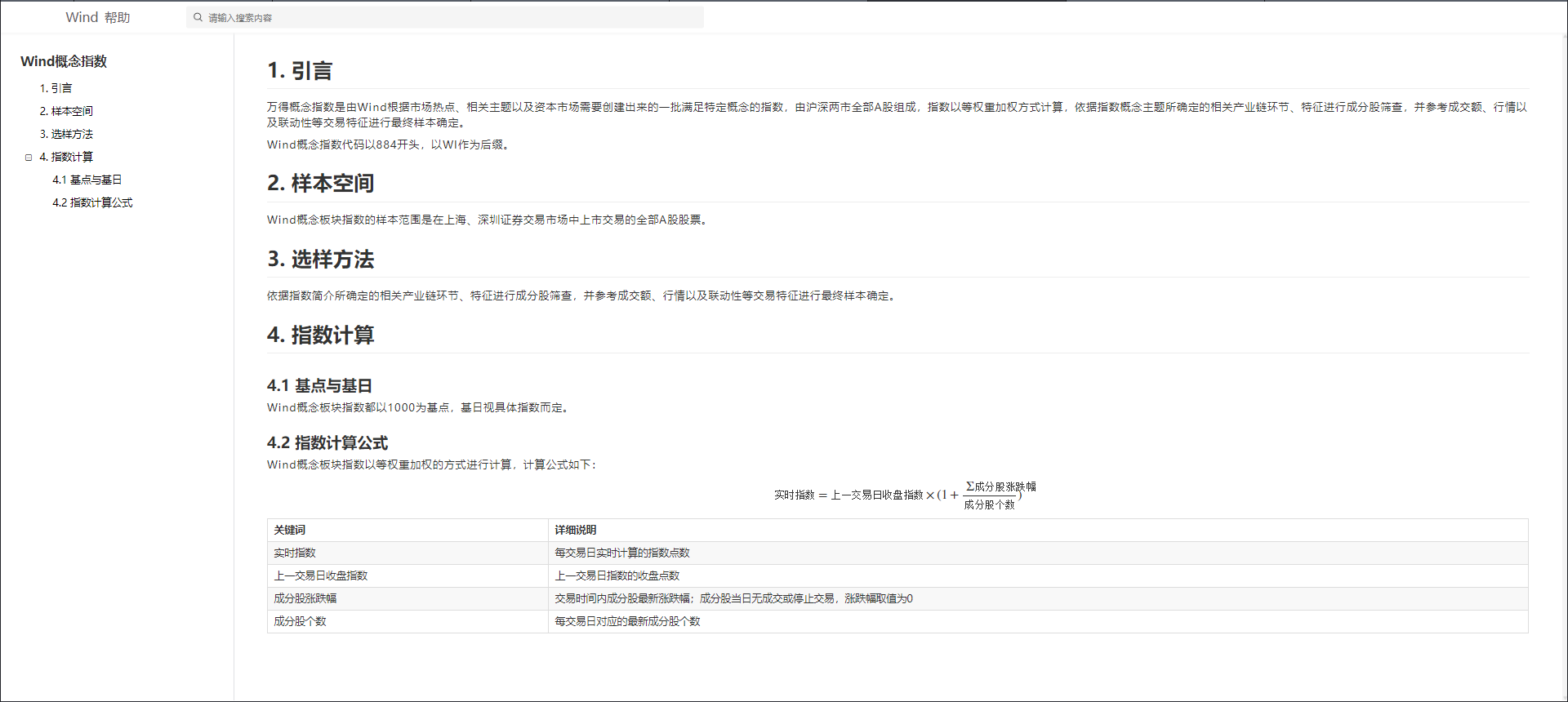Open 2. 样本空间 in the sidebar
The width and height of the screenshot is (1568, 702).
tap(66, 111)
